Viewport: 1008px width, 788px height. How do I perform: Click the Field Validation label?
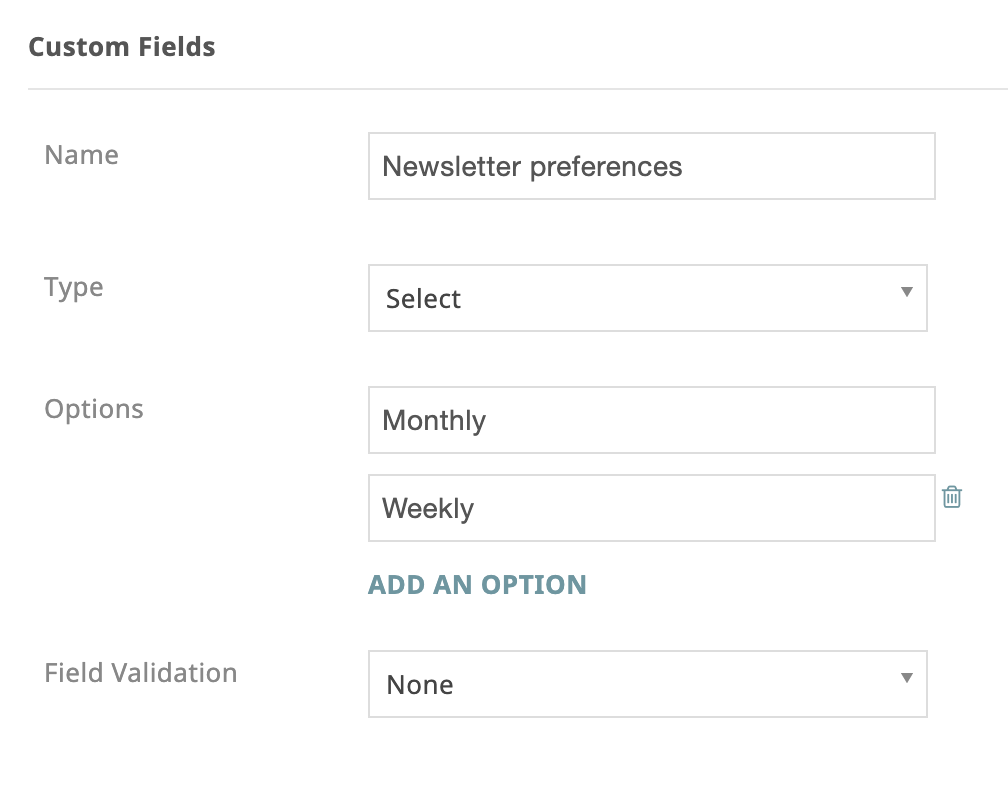pyautogui.click(x=141, y=673)
